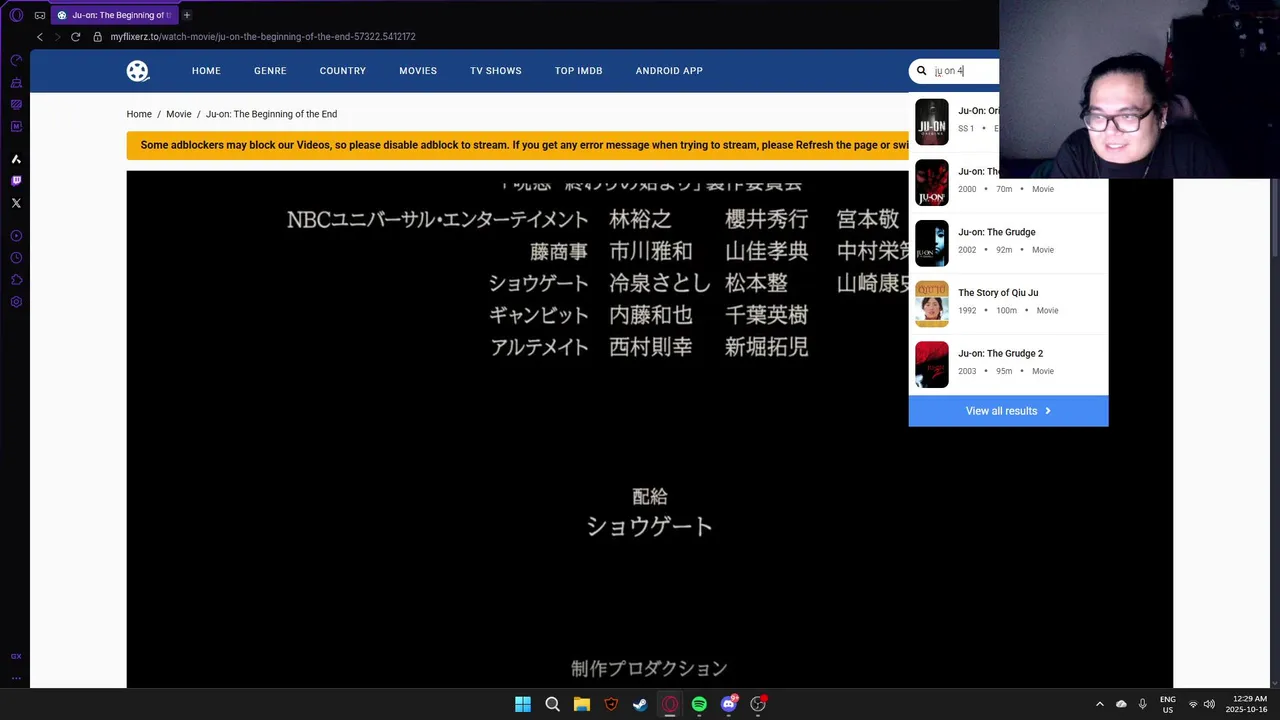Click the Opera GX menu logo
Screen dimensions: 1280x720
pos(16,15)
